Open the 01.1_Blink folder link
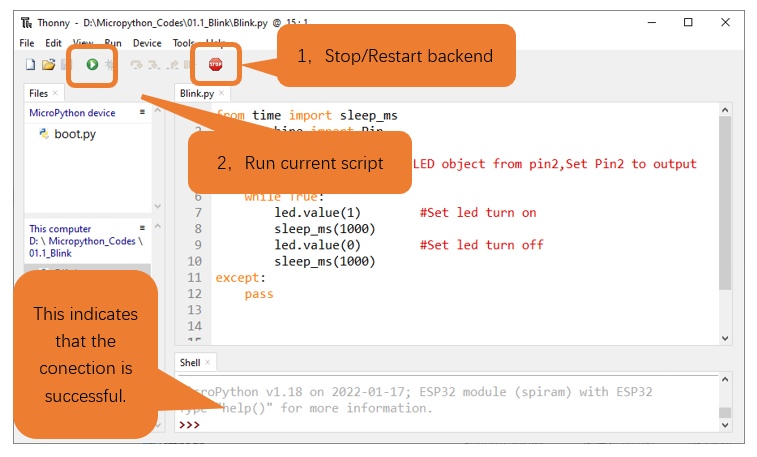Screen dimensions: 757x457 pyautogui.click(x=50, y=253)
